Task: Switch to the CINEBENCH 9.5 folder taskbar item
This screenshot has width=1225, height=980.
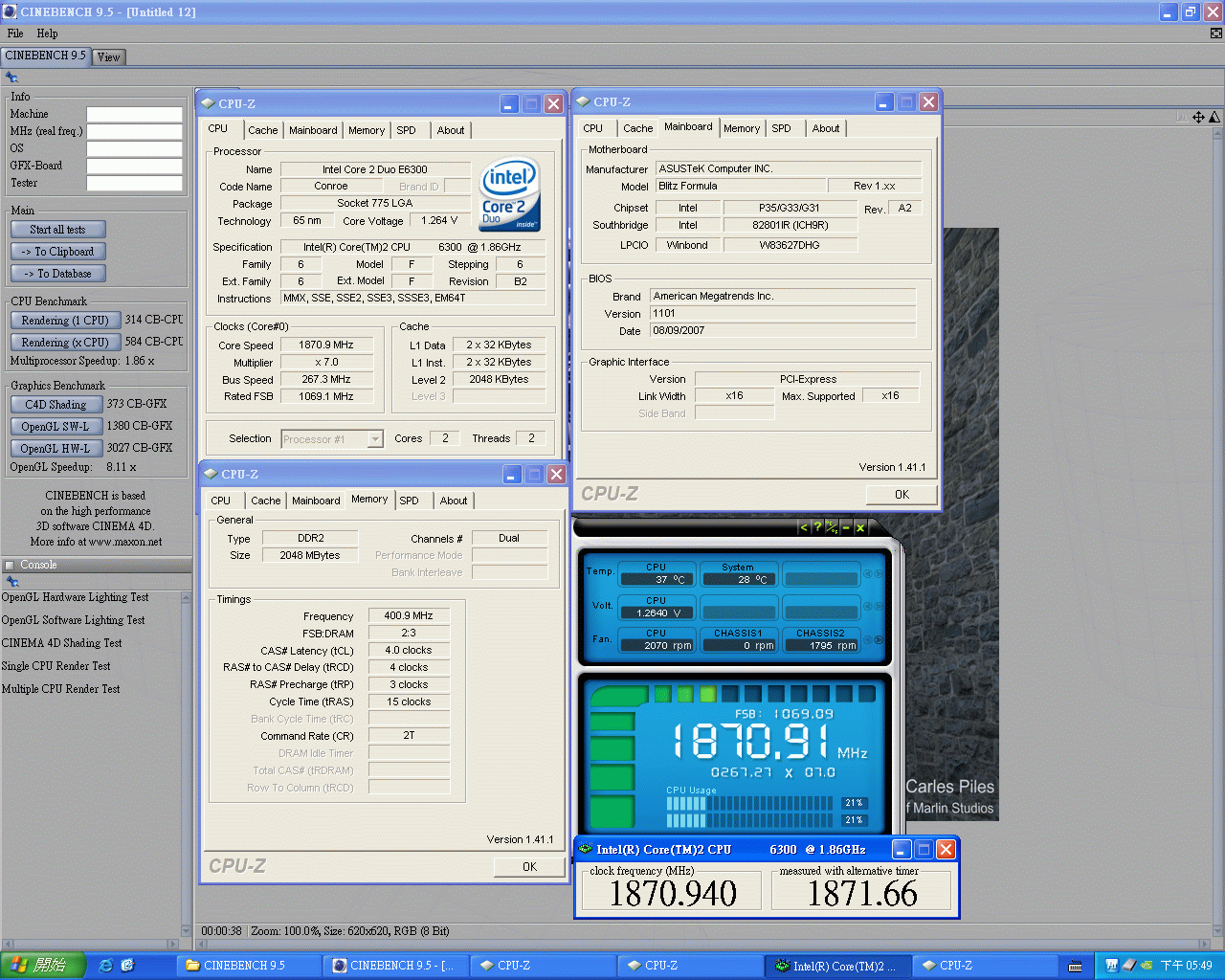Action: (x=249, y=966)
